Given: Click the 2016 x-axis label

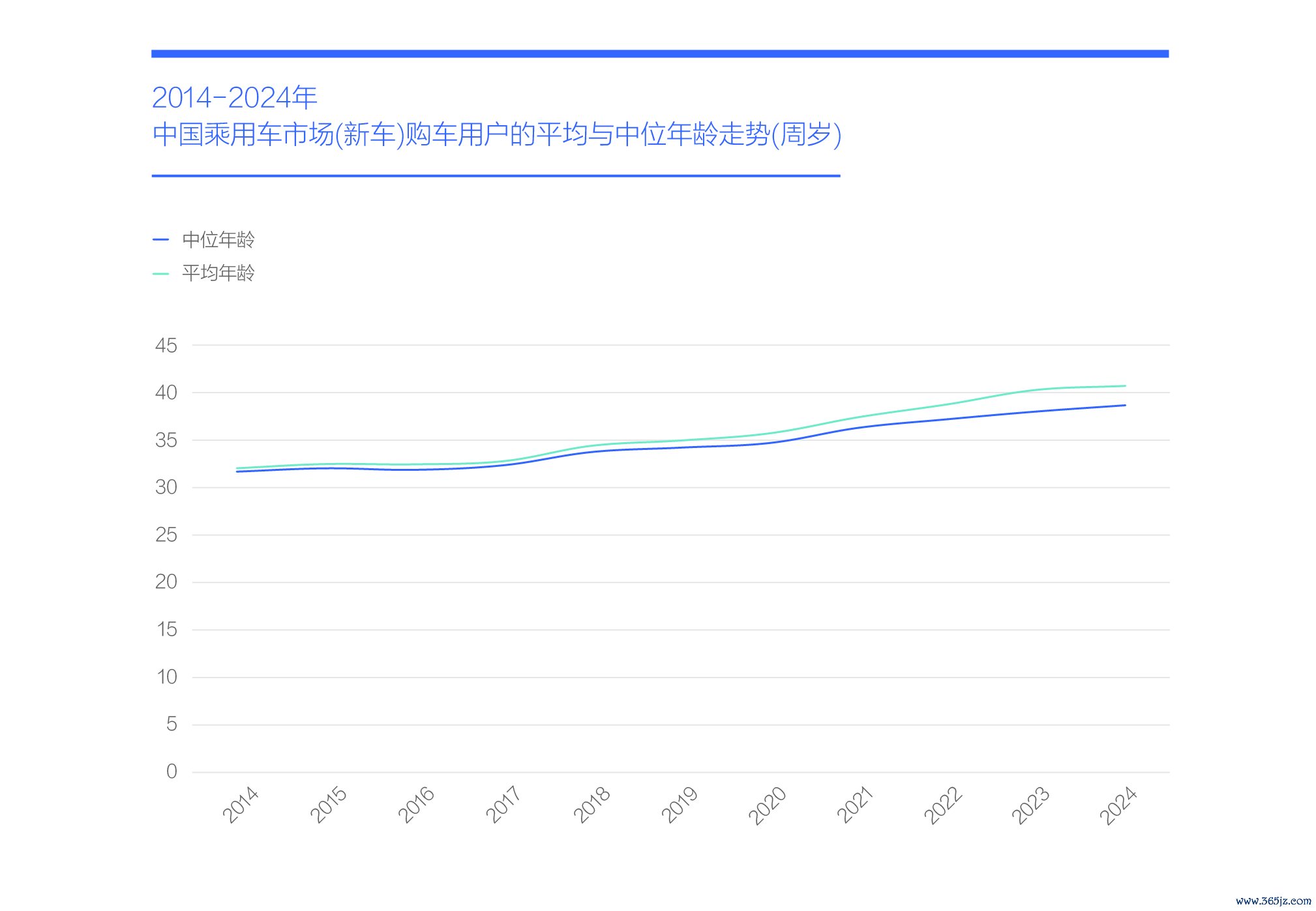Looking at the screenshot, I should [417, 805].
